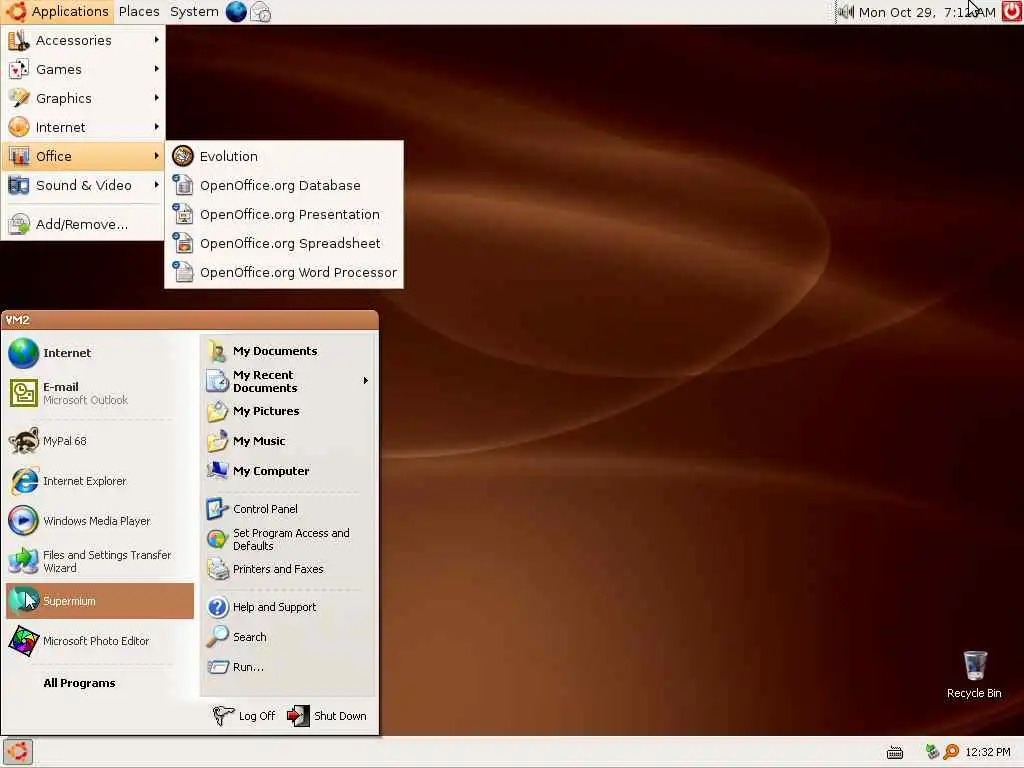1024x768 pixels.
Task: Launch OpenOffice.org Database
Action: (x=284, y=185)
